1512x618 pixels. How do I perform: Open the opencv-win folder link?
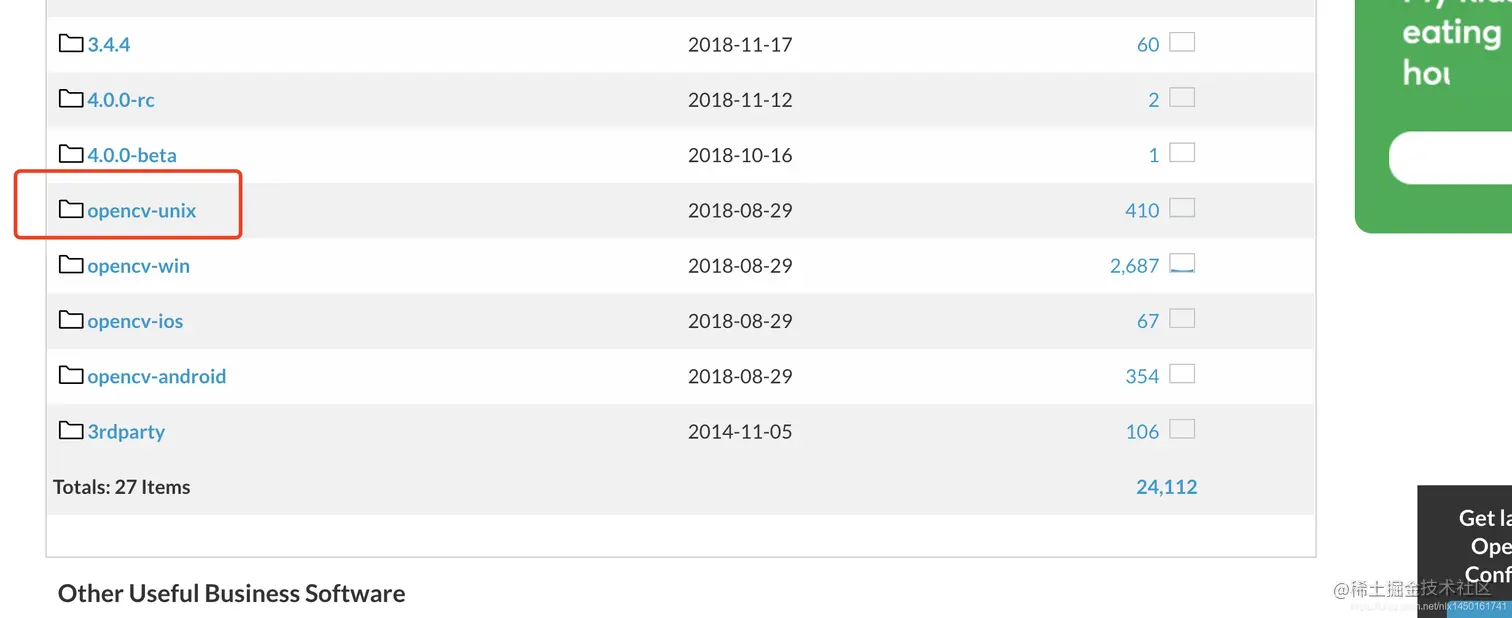coord(138,266)
